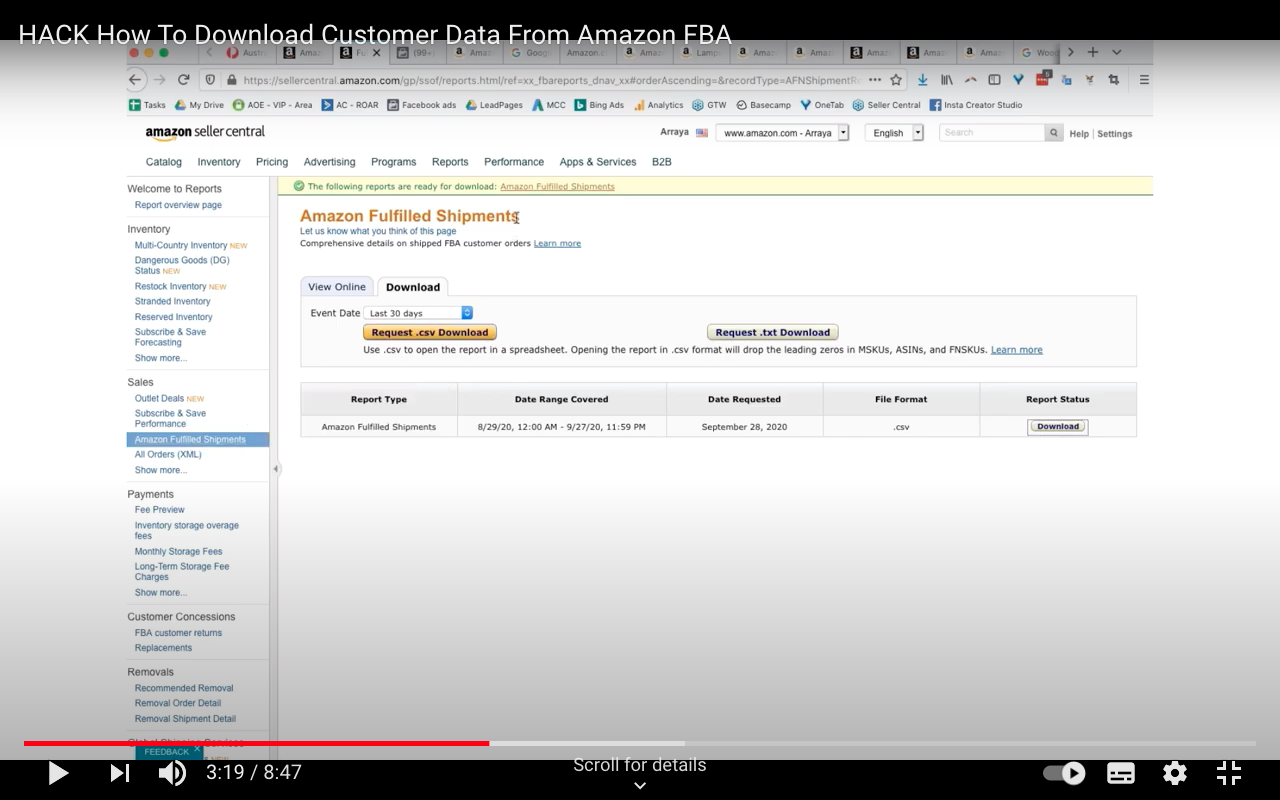Play the video
Screen dimensions: 1280x800
(58, 773)
